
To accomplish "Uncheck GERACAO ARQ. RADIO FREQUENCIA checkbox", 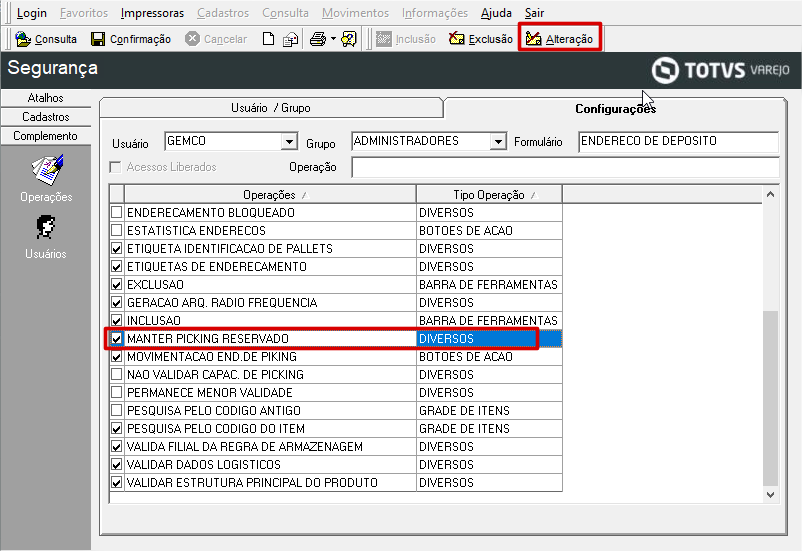I will click(117, 302).
